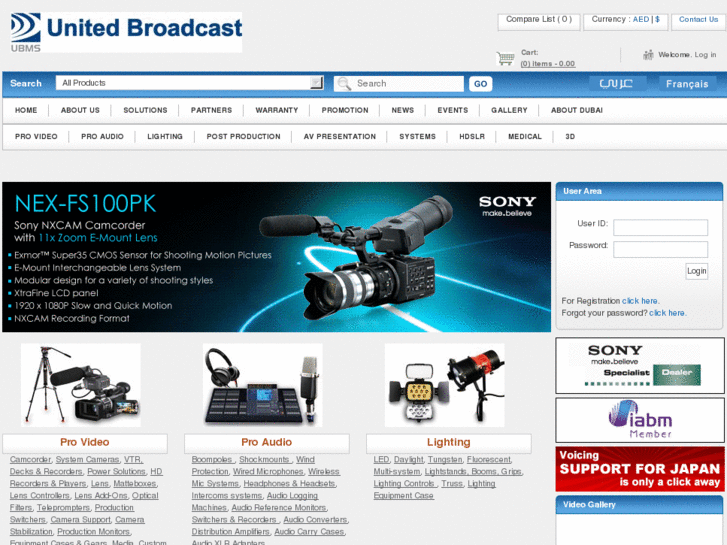Click registration 'click here' link

pyautogui.click(x=639, y=301)
